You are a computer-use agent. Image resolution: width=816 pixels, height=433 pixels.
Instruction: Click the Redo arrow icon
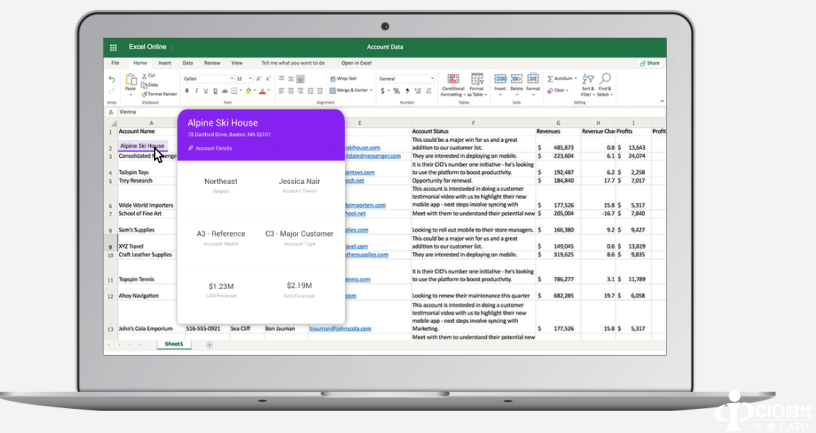[x=112, y=91]
